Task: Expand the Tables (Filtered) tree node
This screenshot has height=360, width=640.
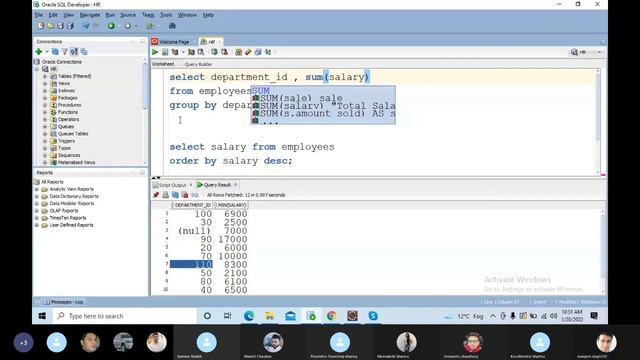Action: [45, 76]
